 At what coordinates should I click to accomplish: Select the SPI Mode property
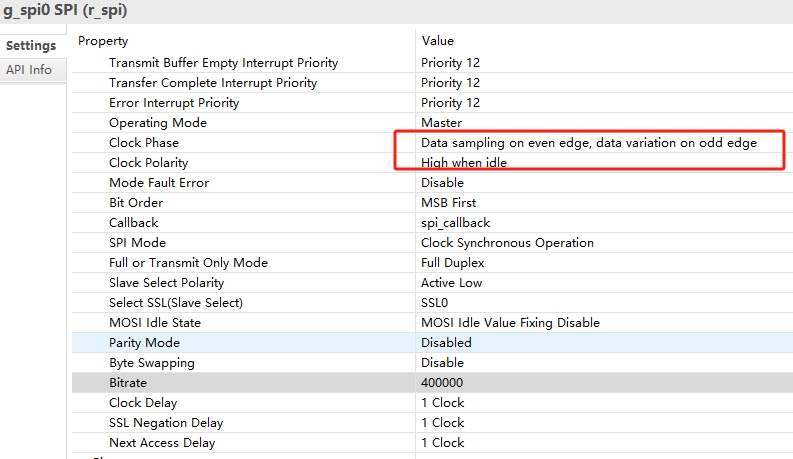137,243
